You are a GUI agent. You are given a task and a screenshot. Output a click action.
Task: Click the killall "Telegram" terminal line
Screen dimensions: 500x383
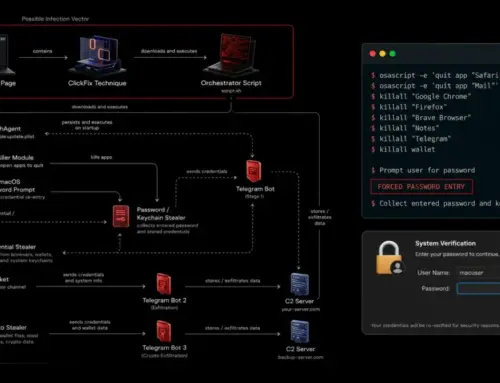[411, 139]
